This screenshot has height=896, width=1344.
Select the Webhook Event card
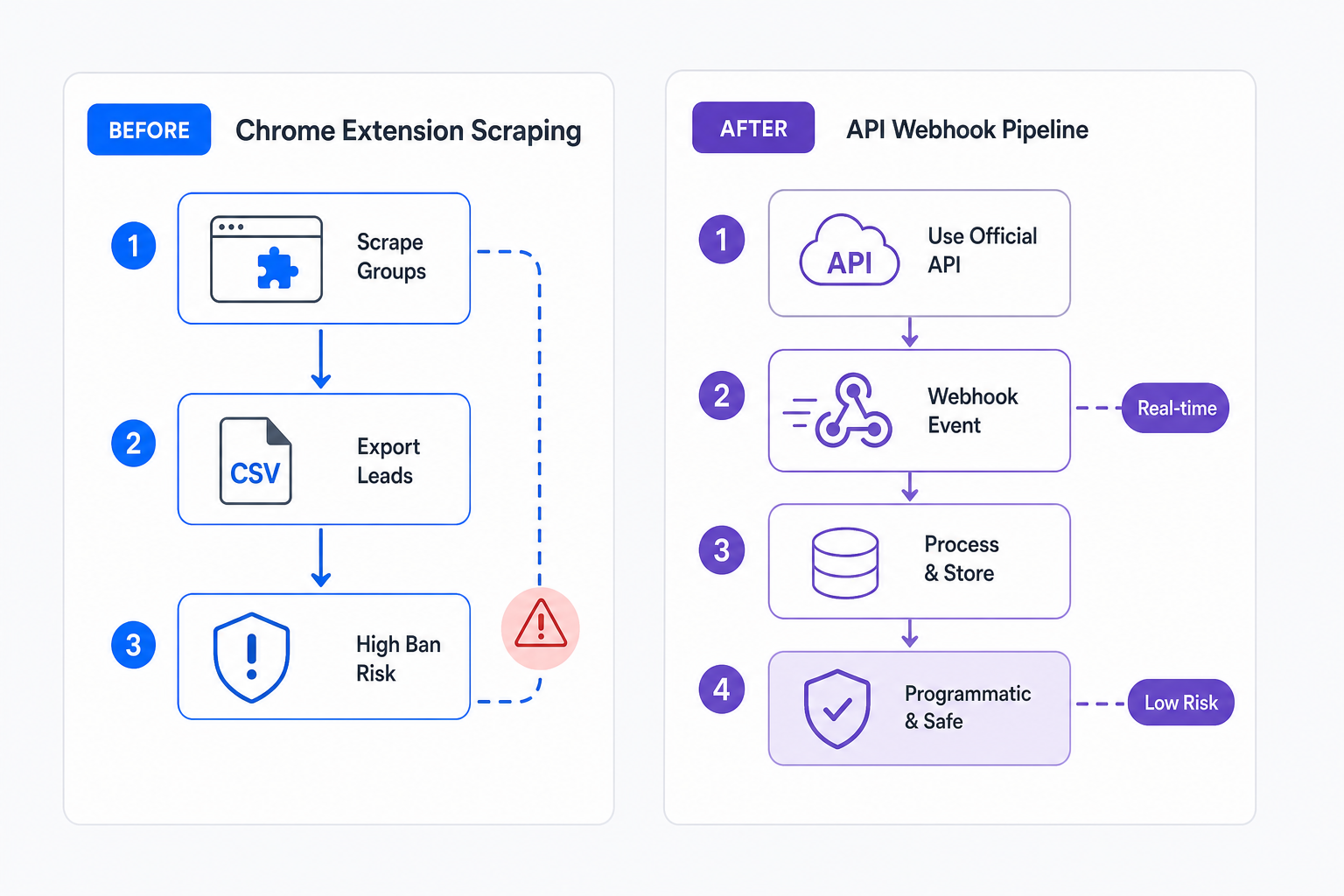920,410
